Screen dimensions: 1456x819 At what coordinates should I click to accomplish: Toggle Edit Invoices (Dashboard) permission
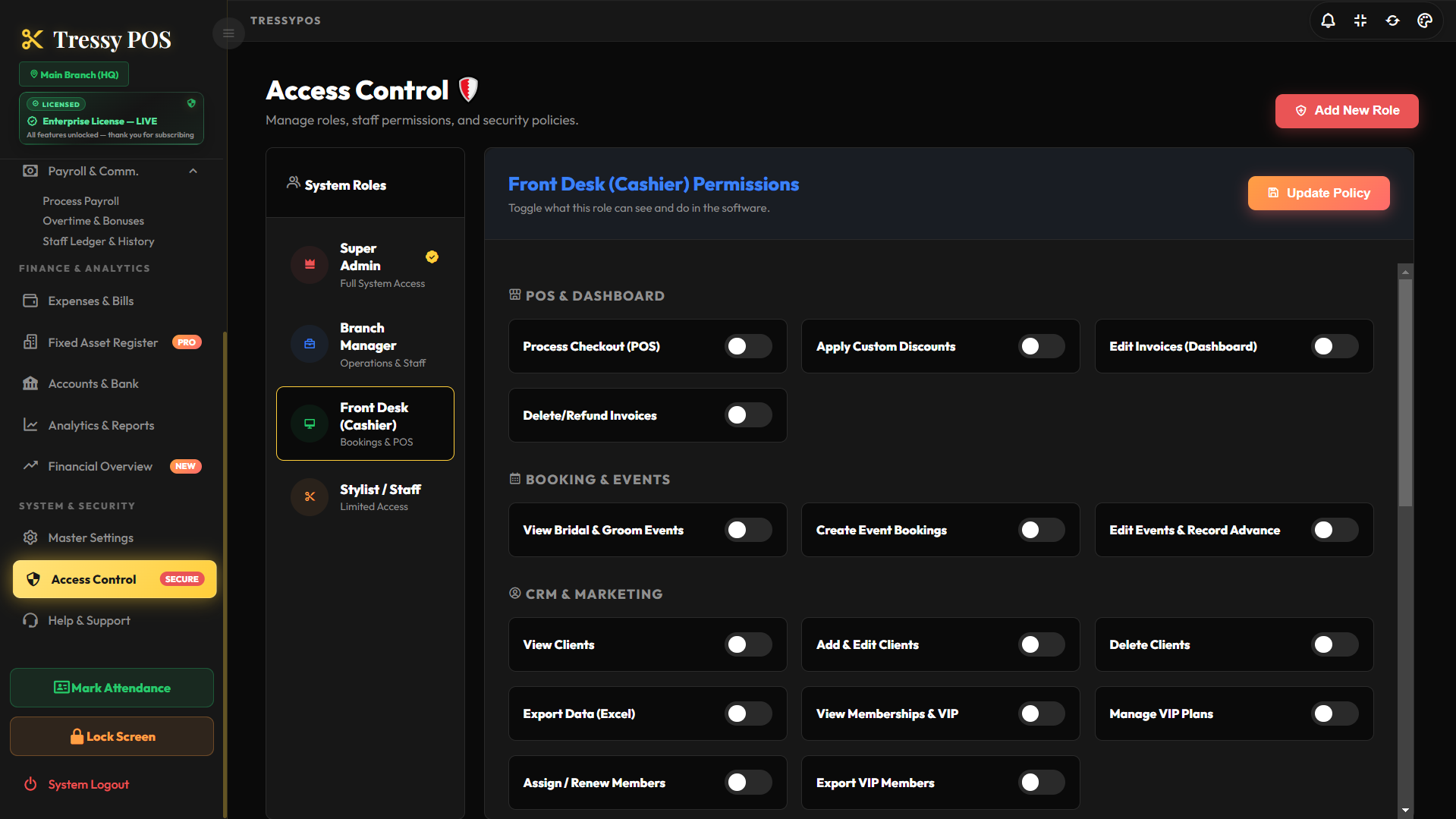(1335, 346)
